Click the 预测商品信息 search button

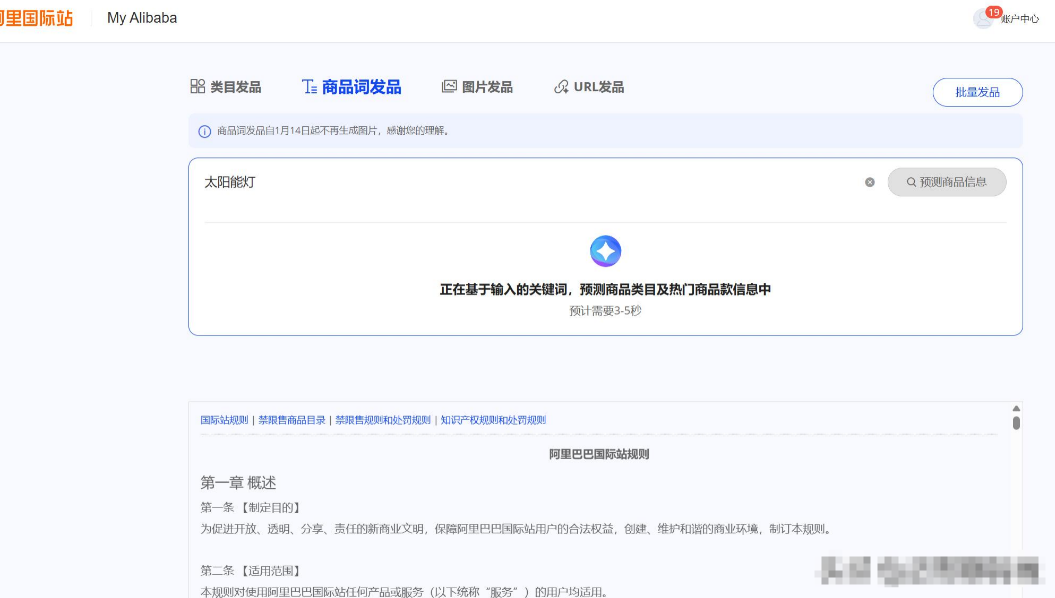[x=947, y=182]
